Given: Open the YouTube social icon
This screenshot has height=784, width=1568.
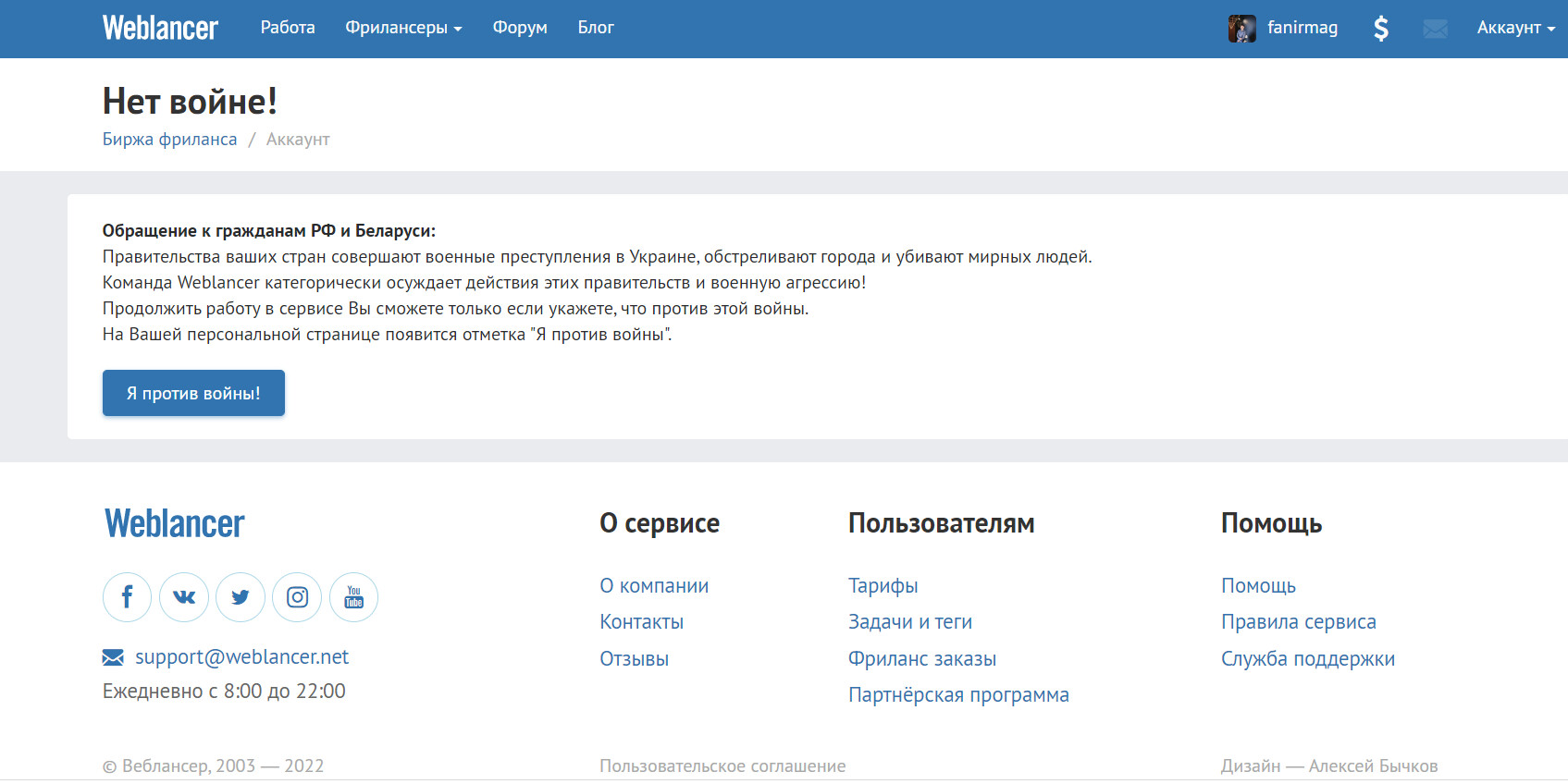Looking at the screenshot, I should click(x=353, y=597).
